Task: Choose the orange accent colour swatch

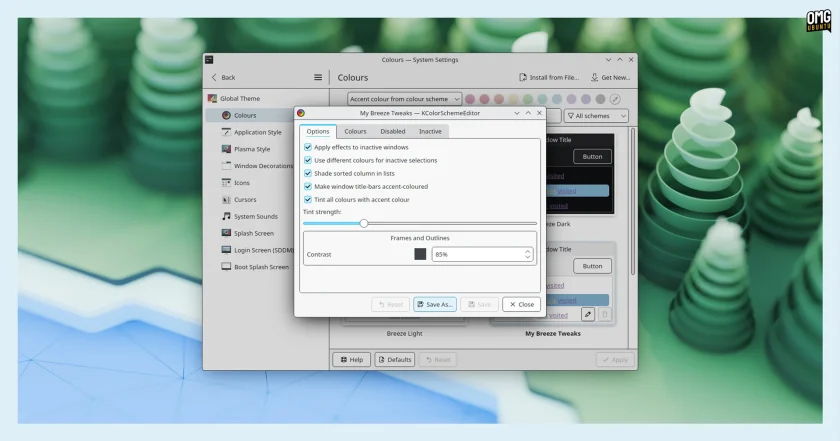Action: (499, 99)
